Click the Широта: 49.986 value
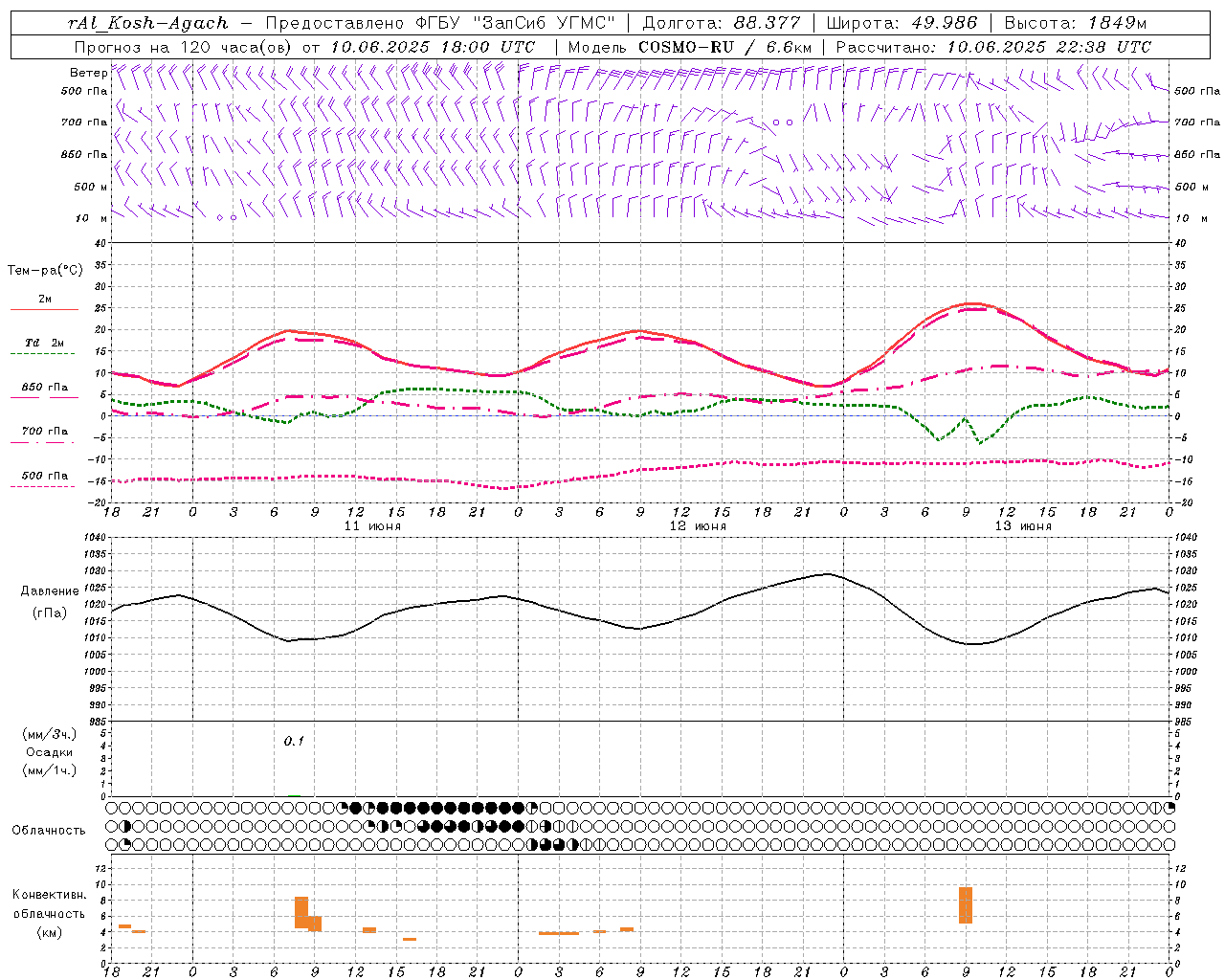The width and height of the screenshot is (1225, 980). tap(902, 23)
